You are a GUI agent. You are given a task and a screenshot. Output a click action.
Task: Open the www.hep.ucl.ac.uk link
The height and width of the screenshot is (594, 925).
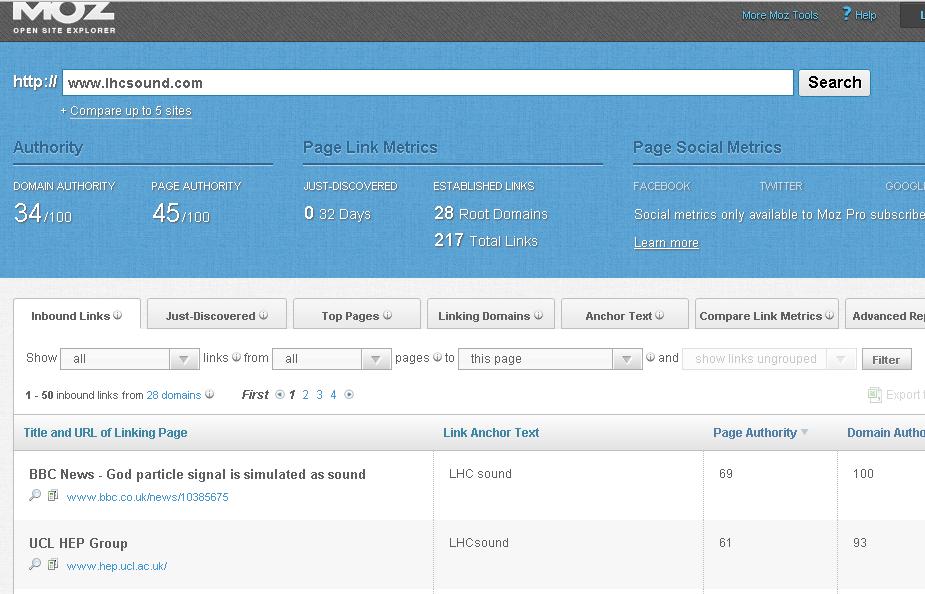[117, 566]
